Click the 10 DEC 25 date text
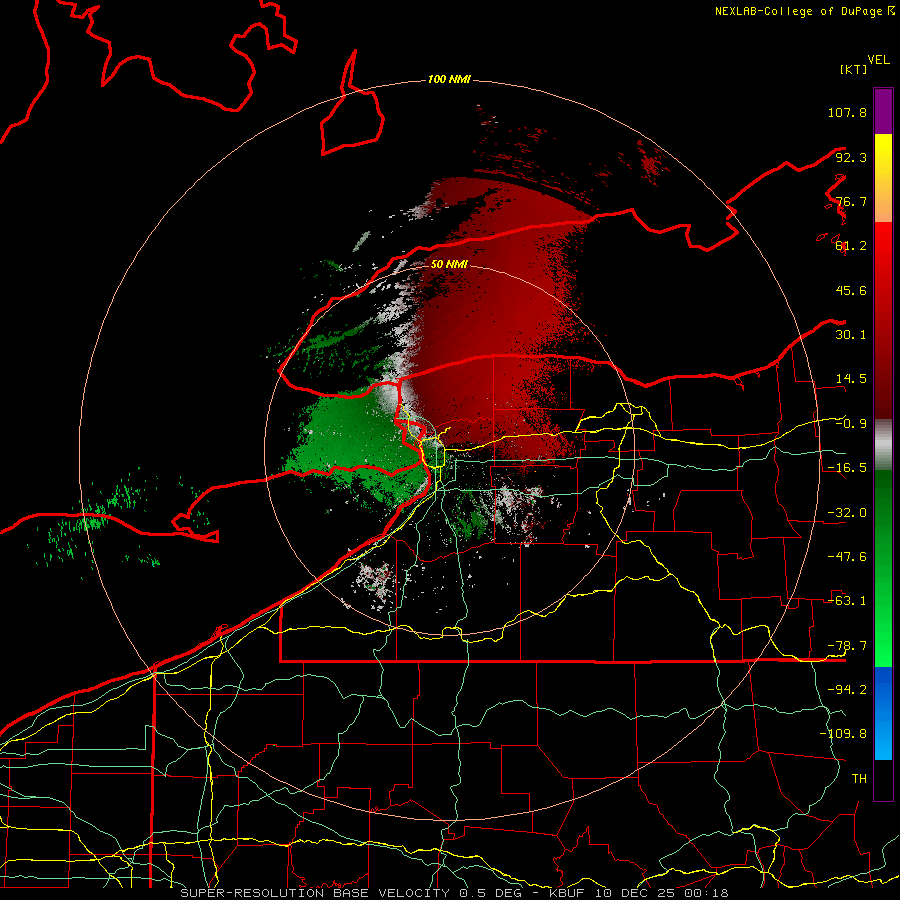The image size is (900, 900). click(637, 893)
